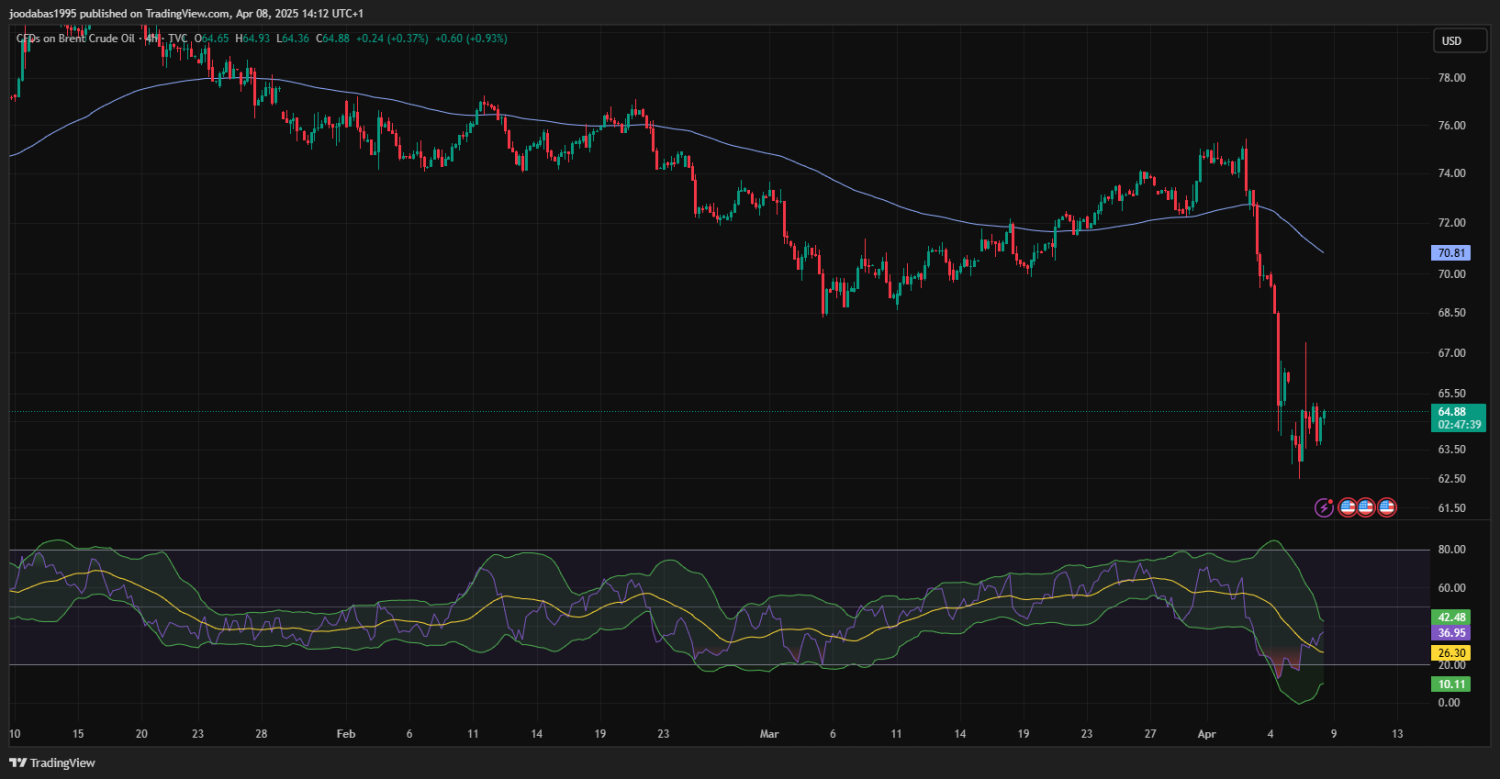Click the 80.00 level on the RSI scale
Image resolution: width=1500 pixels, height=779 pixels.
tap(1451, 550)
